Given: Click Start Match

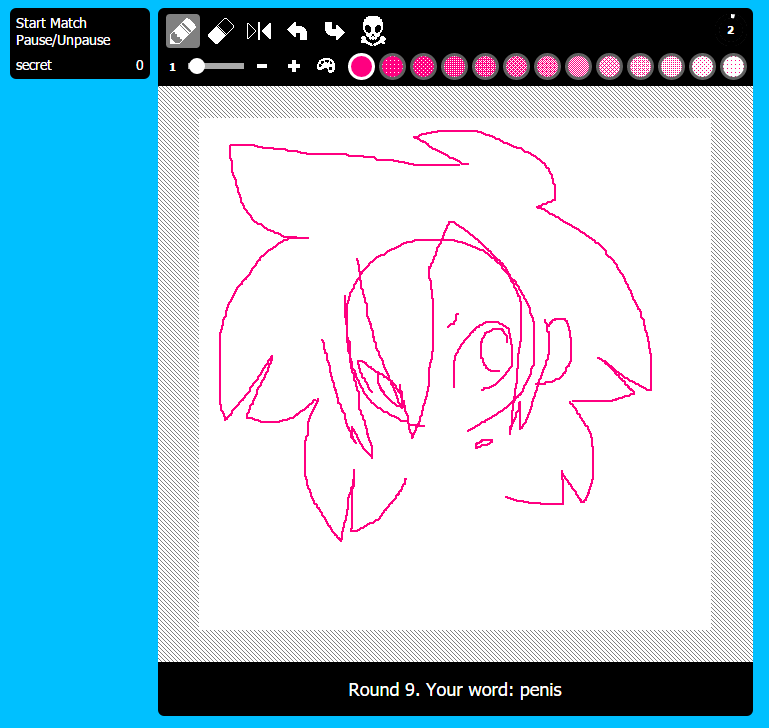Looking at the screenshot, I should pos(51,23).
